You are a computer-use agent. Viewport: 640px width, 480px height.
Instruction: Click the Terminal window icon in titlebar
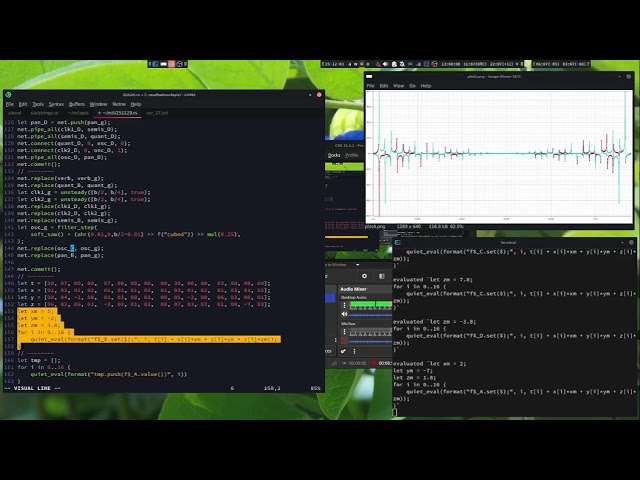[x=399, y=242]
